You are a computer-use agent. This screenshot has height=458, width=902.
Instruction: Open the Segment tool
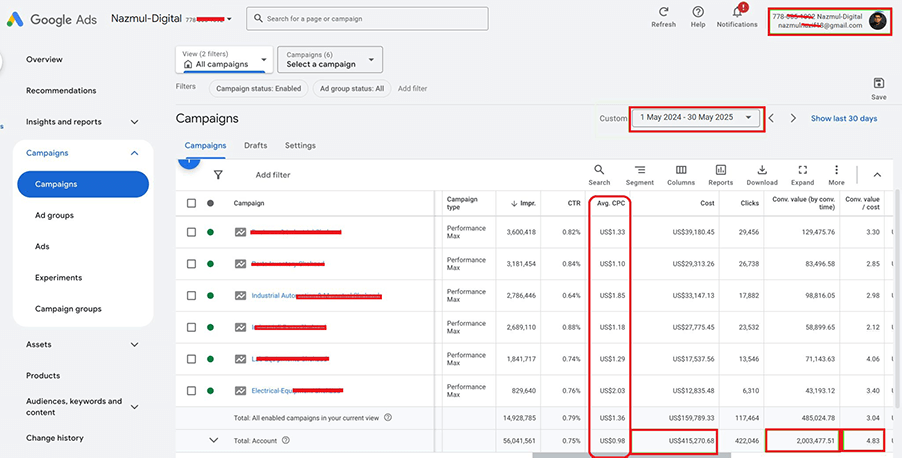[639, 170]
